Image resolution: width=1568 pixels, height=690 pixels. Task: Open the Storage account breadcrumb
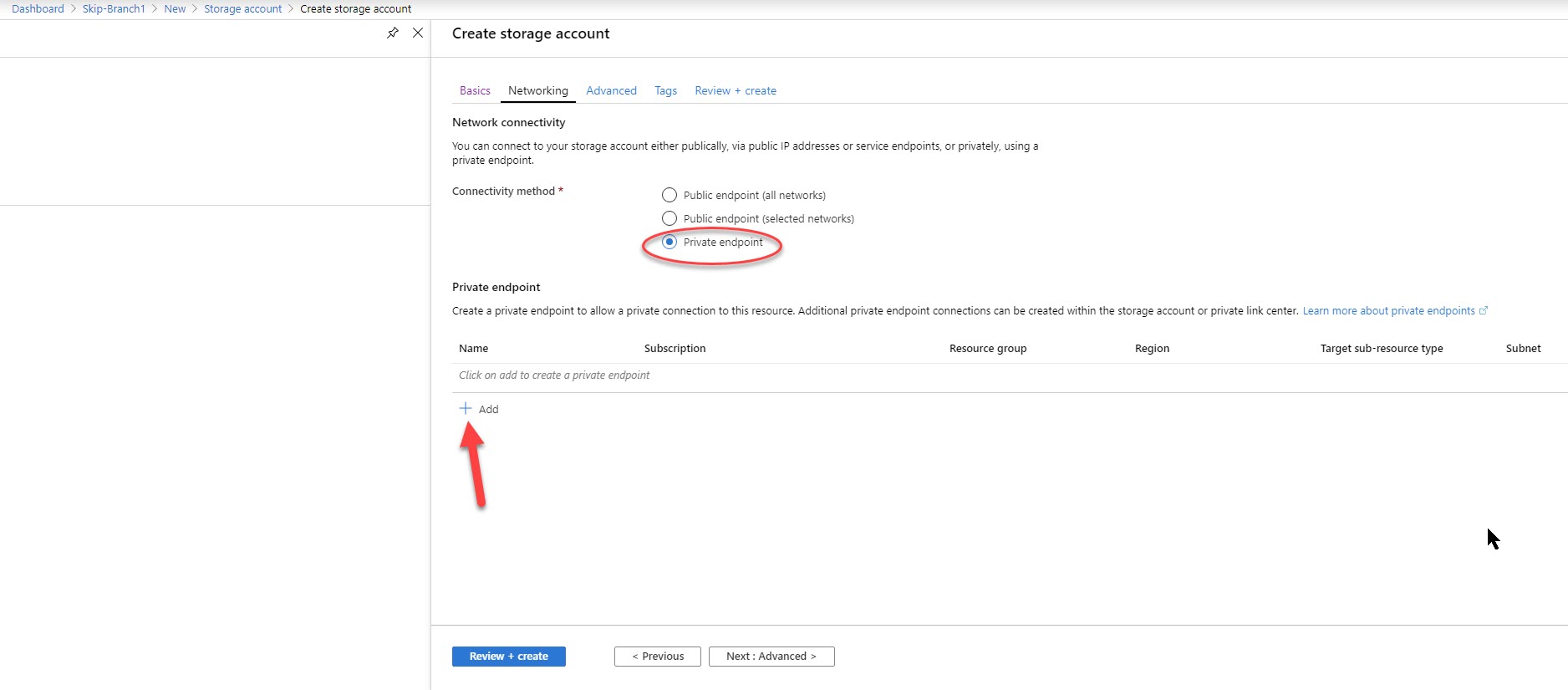(243, 8)
